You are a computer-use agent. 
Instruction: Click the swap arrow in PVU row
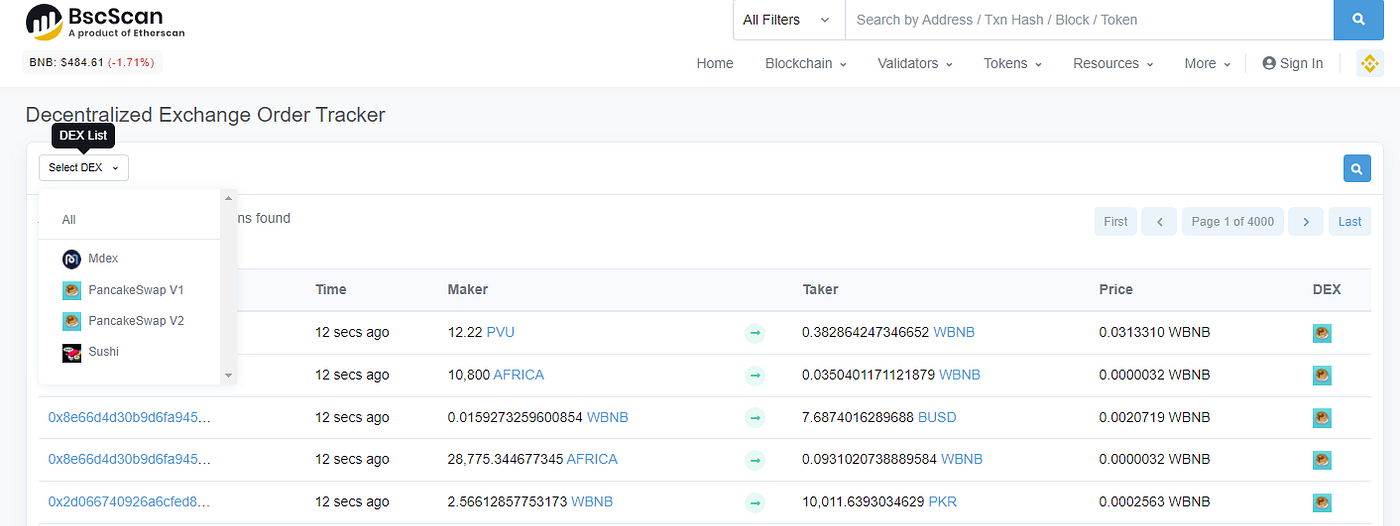[x=755, y=333]
